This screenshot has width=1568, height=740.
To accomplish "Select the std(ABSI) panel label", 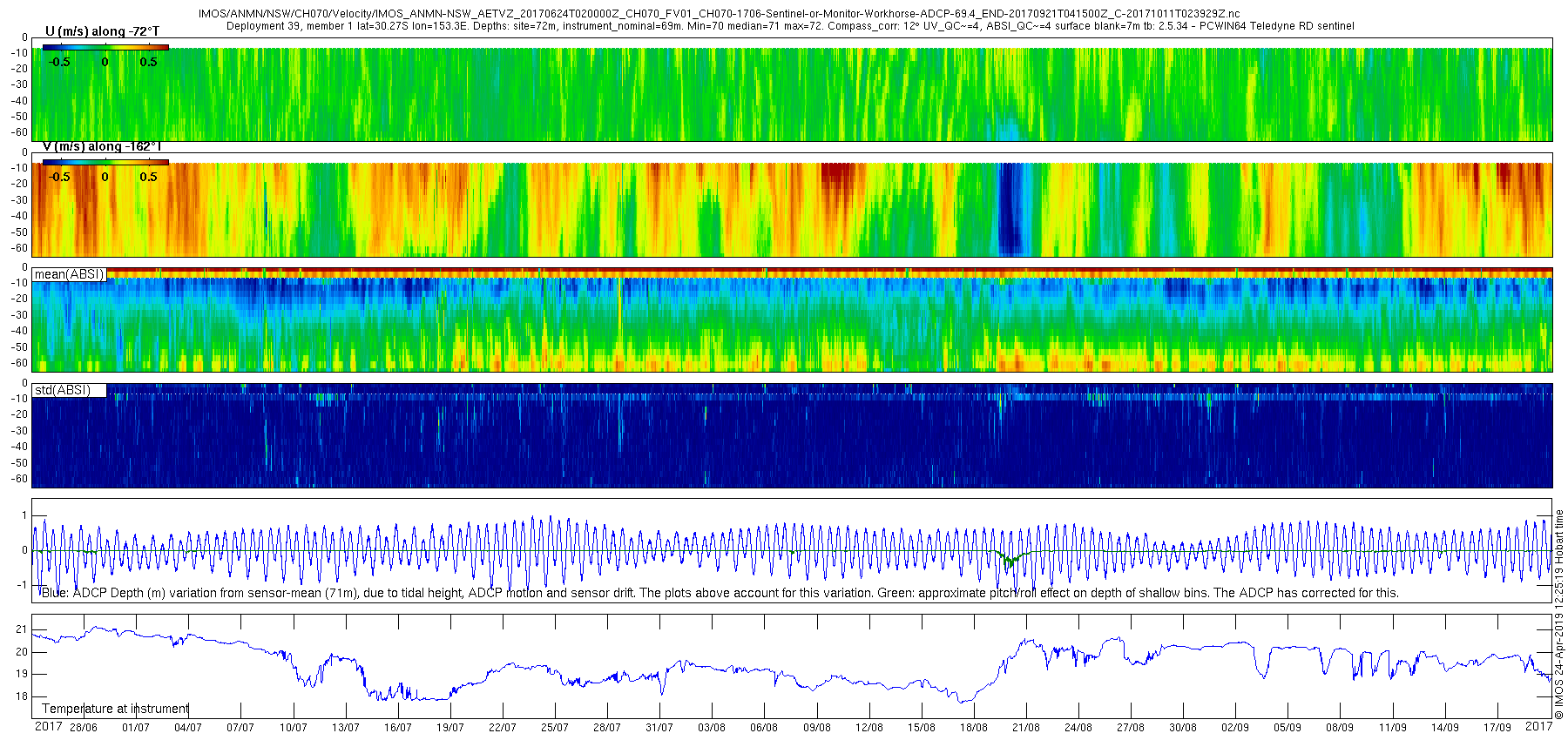I will tap(63, 390).
